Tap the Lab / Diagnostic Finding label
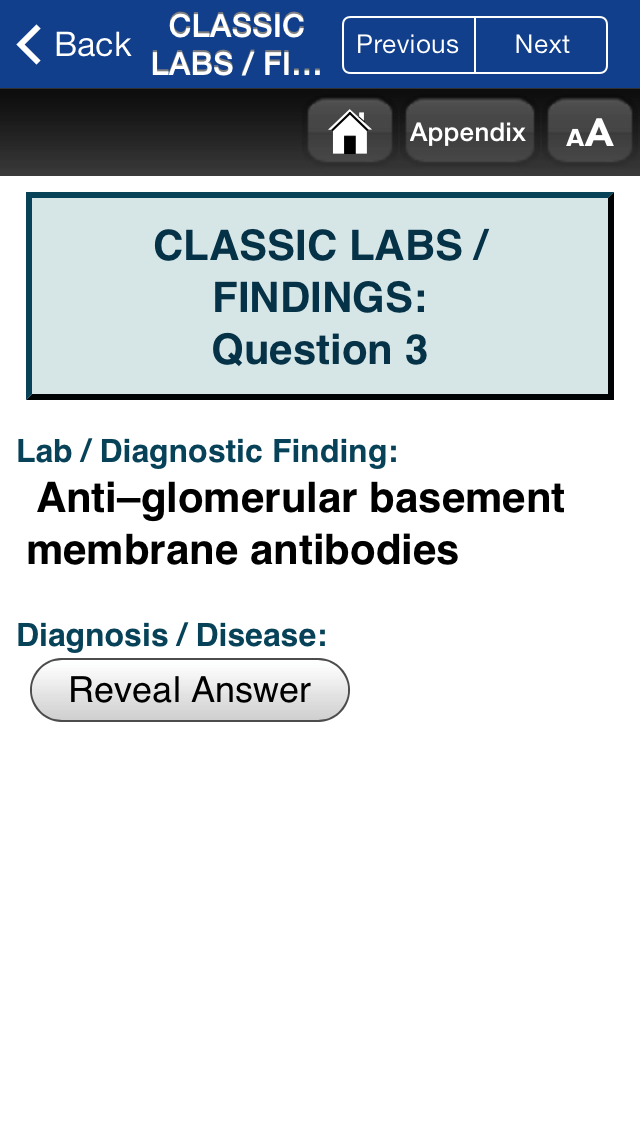Viewport: 640px width, 1136px height. point(207,451)
